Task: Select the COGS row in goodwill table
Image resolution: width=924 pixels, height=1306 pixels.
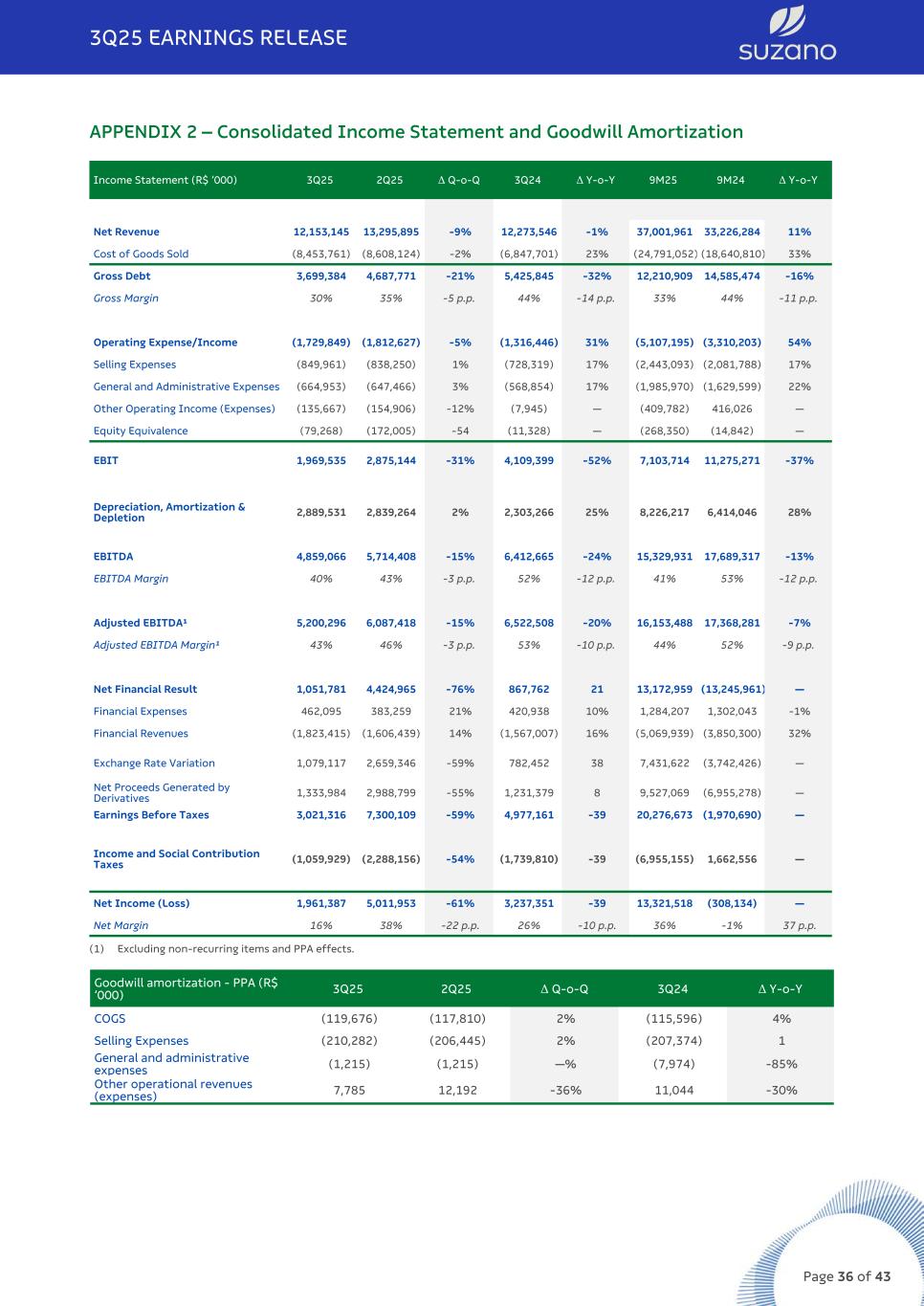Action: pos(462,1019)
